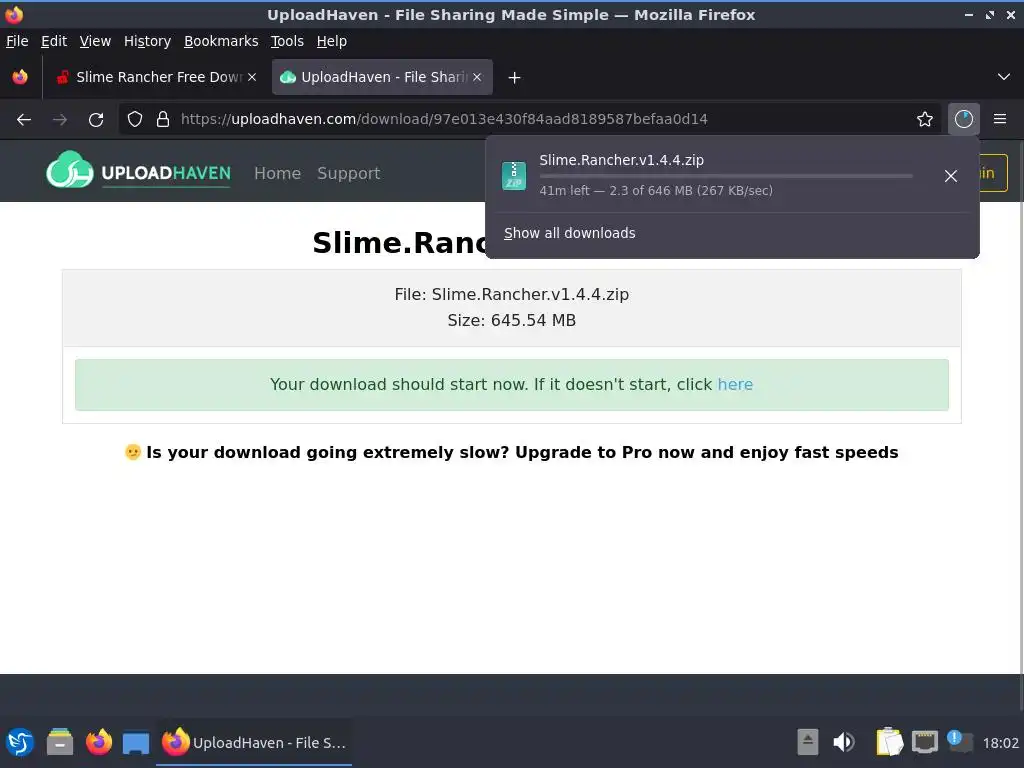Click 'File: Slime.Rancher.v1.4.4.zip' text
Screen dimensions: 1024x768
[512, 295]
